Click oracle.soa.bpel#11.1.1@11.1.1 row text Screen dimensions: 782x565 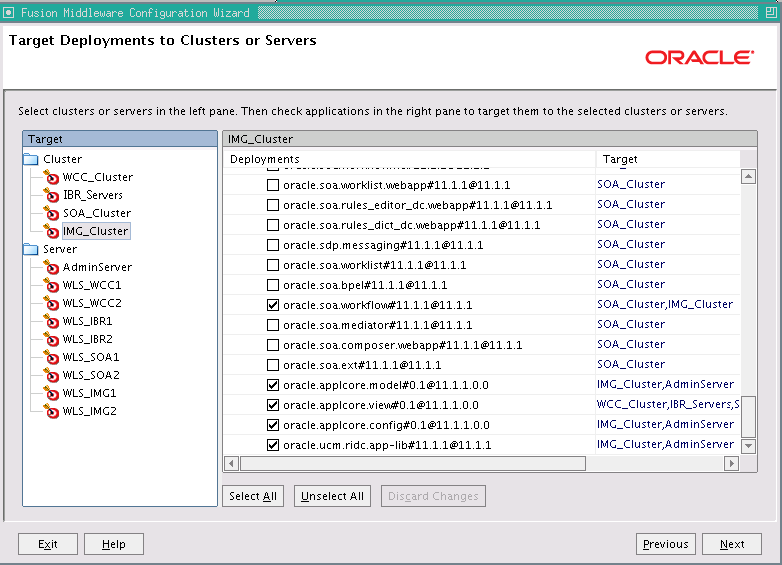tap(365, 285)
